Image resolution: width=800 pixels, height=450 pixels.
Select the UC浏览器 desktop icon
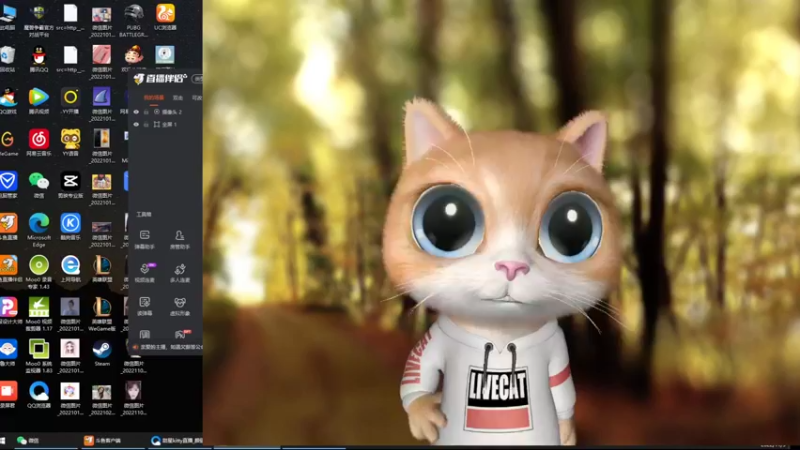[x=165, y=17]
